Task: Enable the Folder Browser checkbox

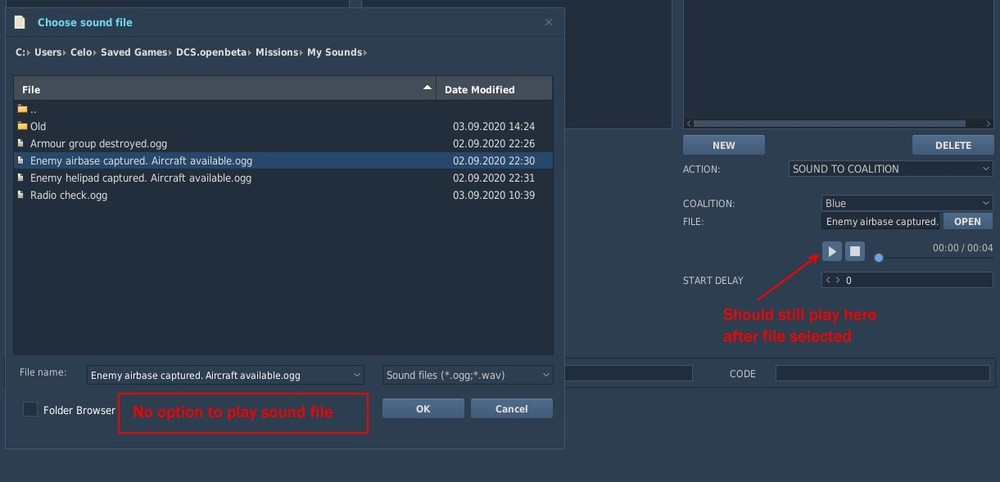Action: pyautogui.click(x=30, y=410)
